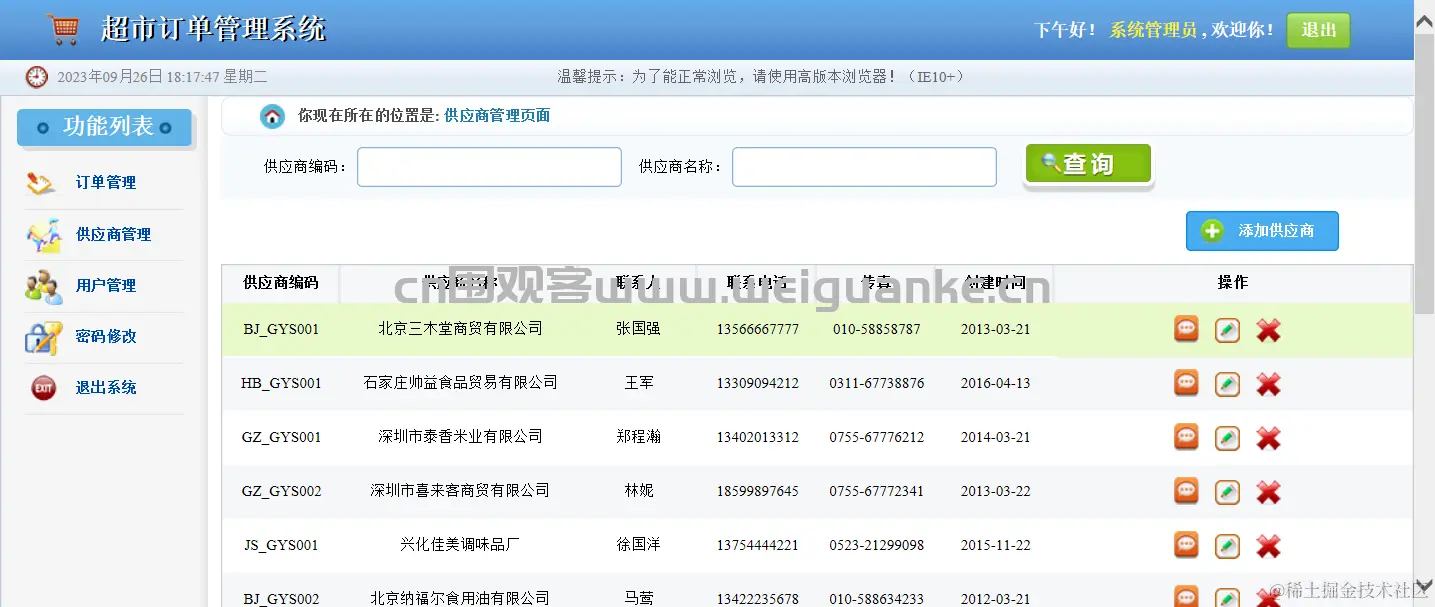Click the 添加供应商 button

[1262, 231]
